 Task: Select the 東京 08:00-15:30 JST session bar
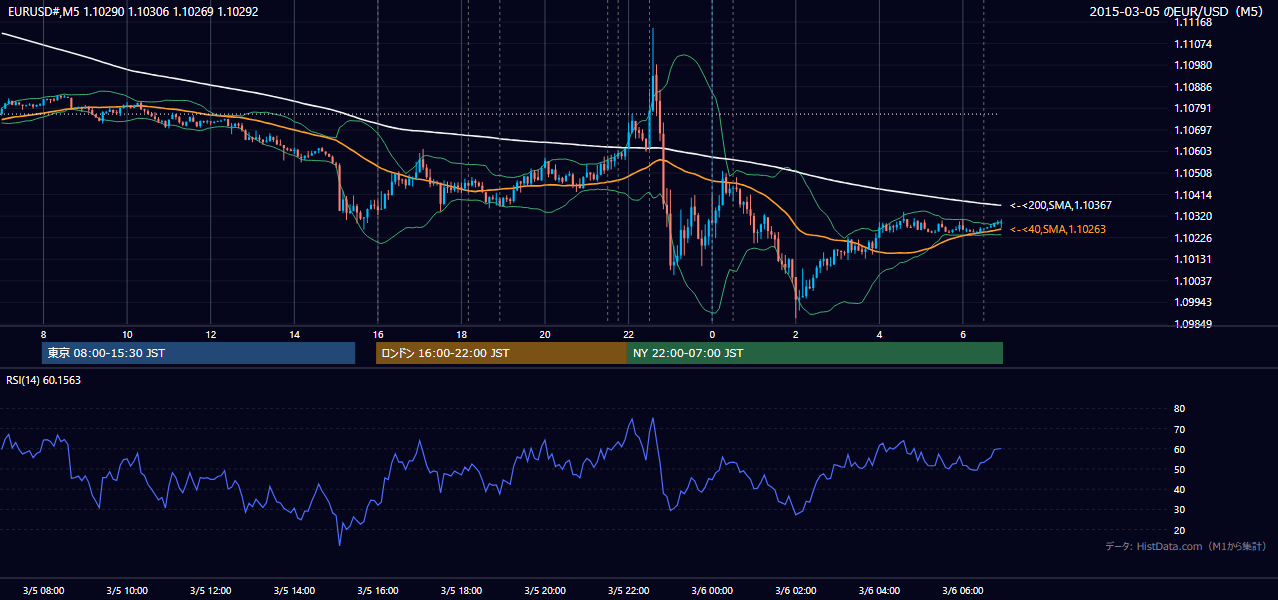coord(199,353)
